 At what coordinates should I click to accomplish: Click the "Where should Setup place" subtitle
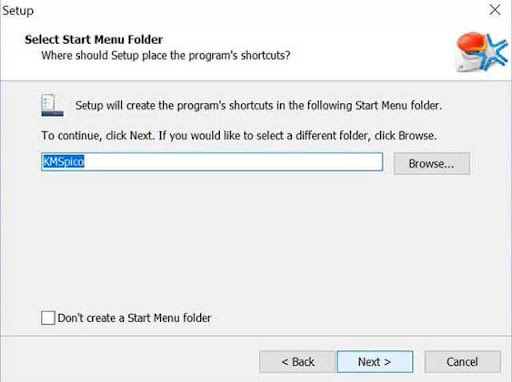click(x=166, y=55)
